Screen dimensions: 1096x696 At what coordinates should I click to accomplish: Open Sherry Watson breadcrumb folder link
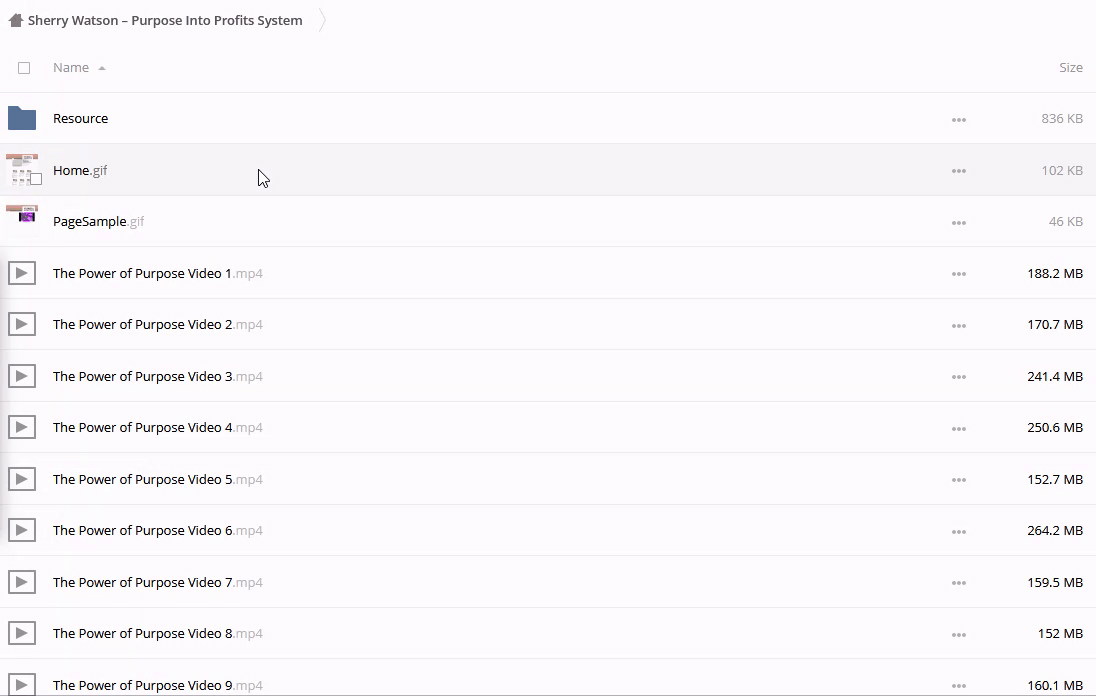[165, 20]
